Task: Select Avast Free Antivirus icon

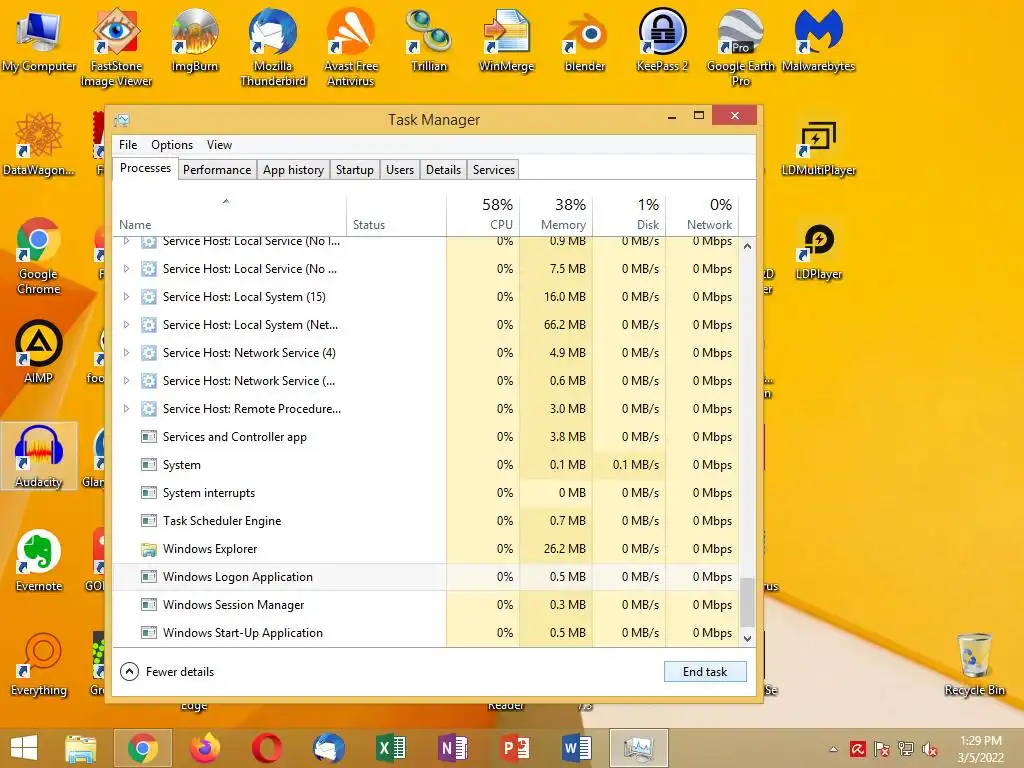Action: point(351,47)
